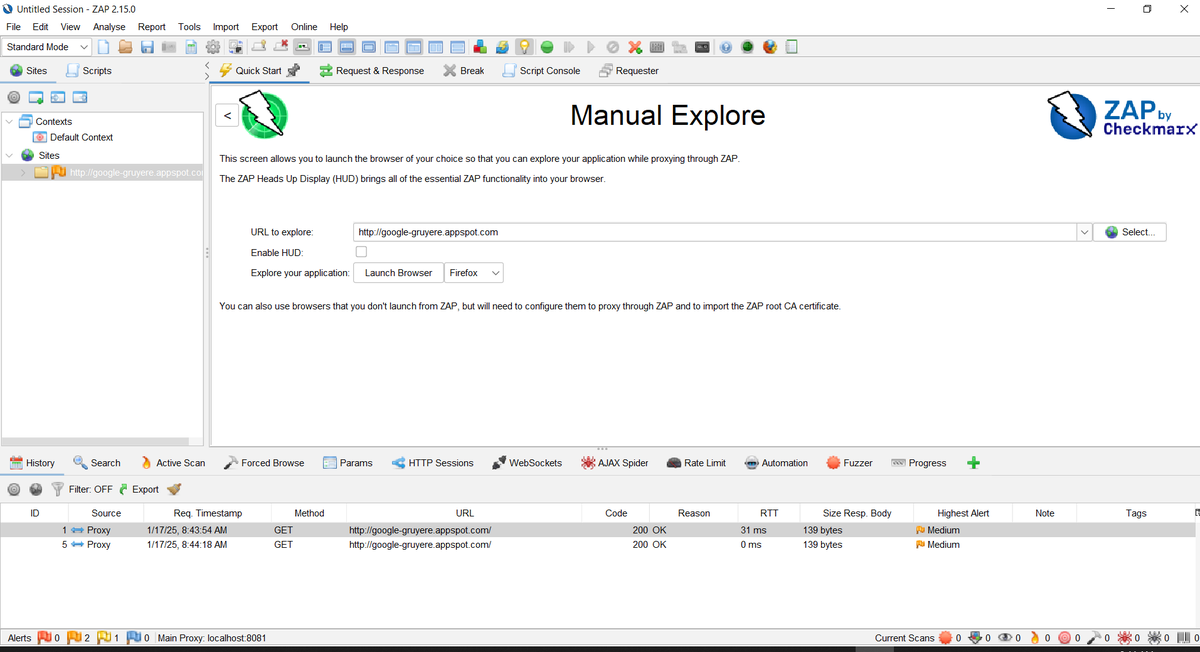Click the colored blocks add-ons toolbar icon
This screenshot has width=1200, height=652.
(x=479, y=47)
